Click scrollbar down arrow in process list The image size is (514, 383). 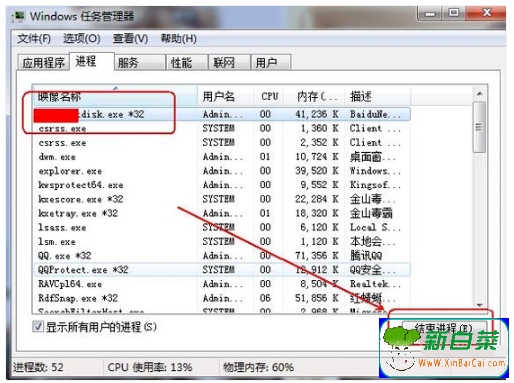coord(480,305)
